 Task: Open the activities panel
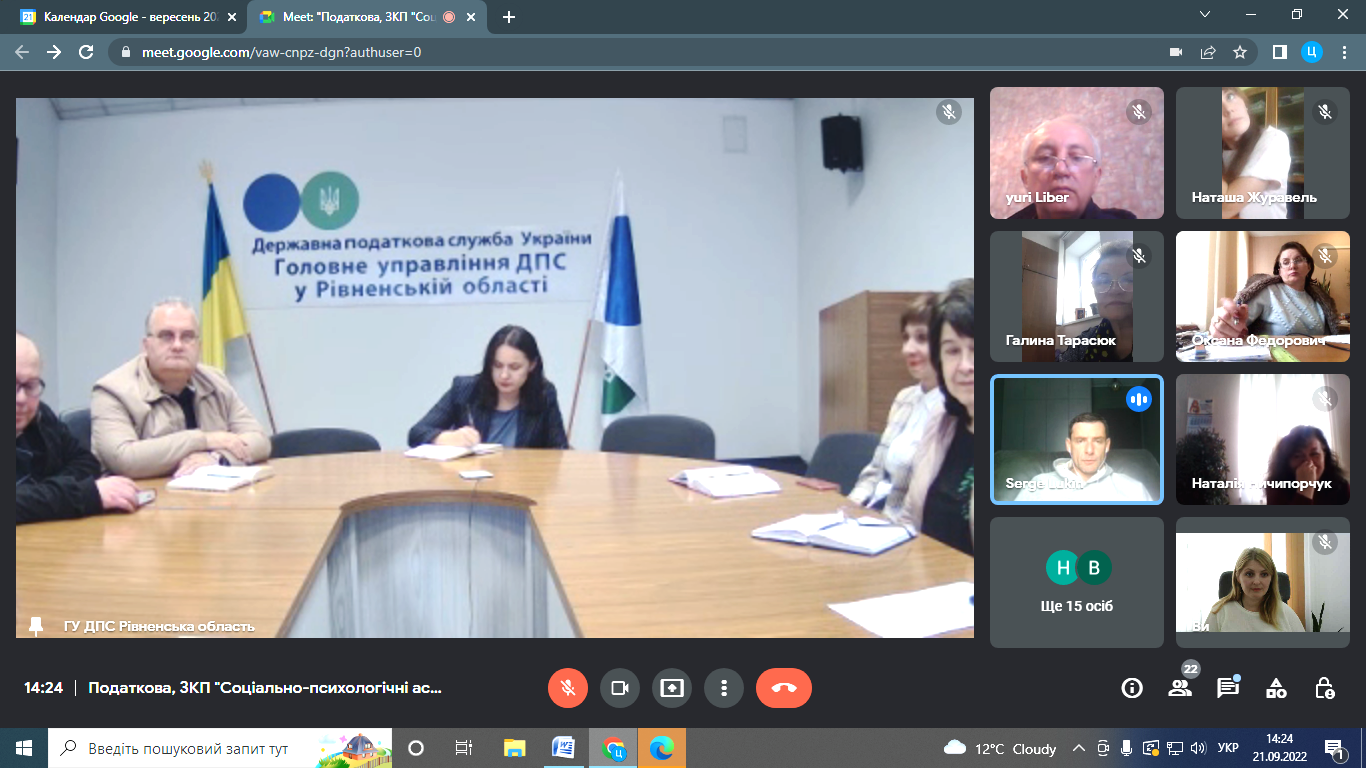[1276, 688]
